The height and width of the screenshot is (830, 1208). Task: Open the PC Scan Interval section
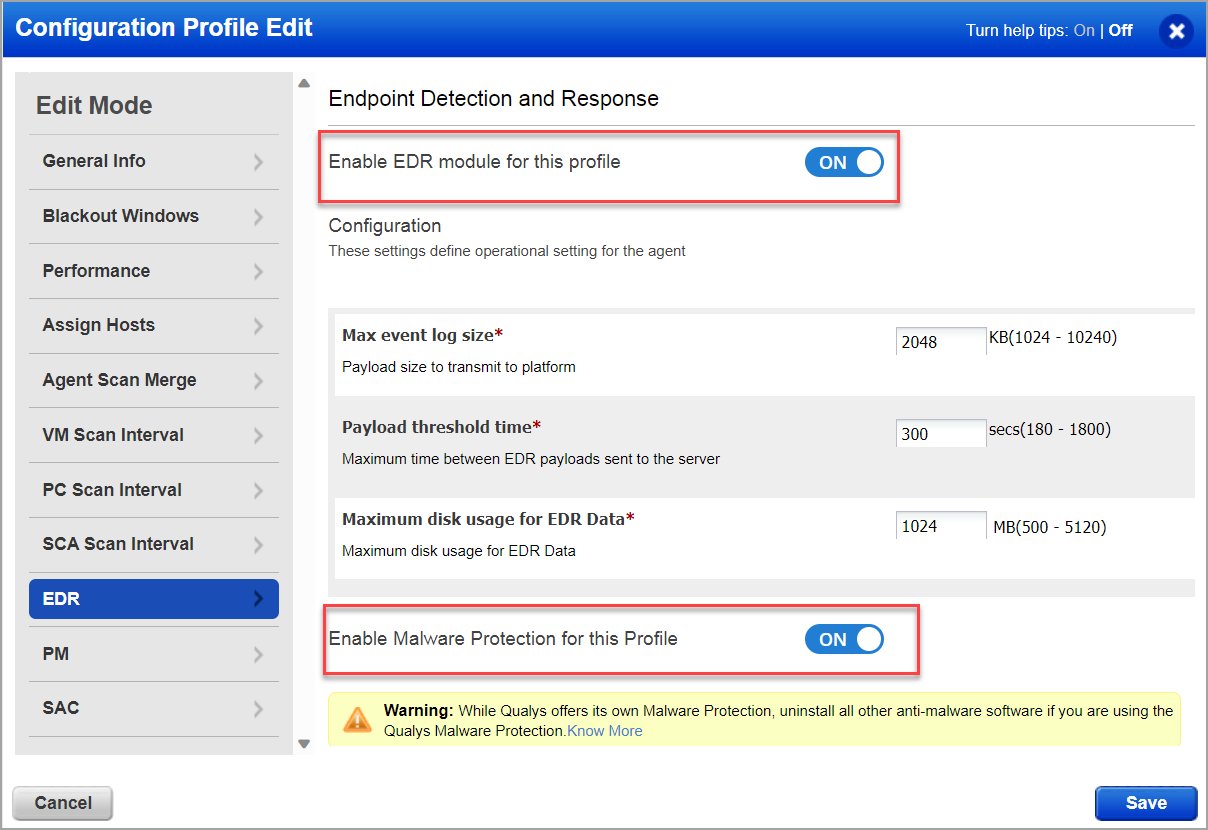click(x=154, y=490)
